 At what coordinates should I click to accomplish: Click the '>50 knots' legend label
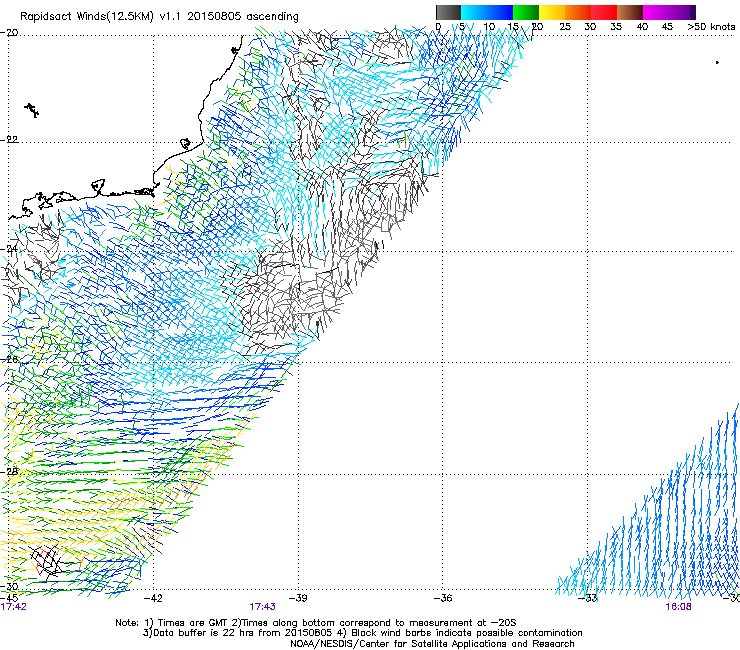[711, 27]
